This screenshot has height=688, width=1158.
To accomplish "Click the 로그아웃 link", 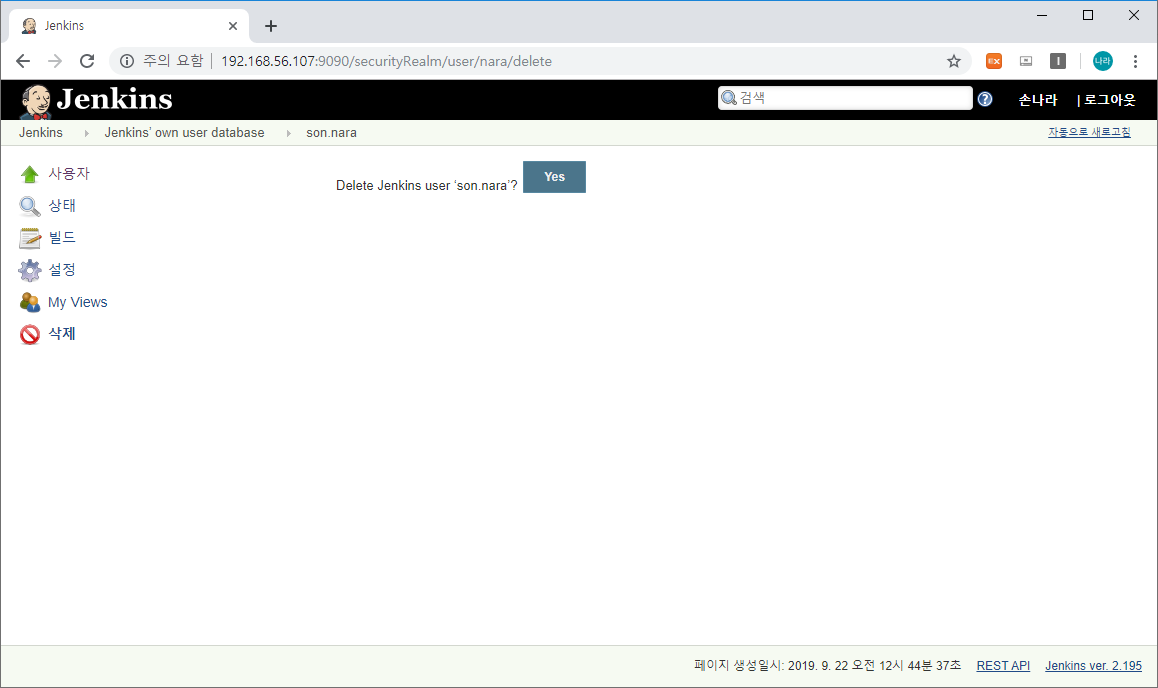I will pos(1109,100).
